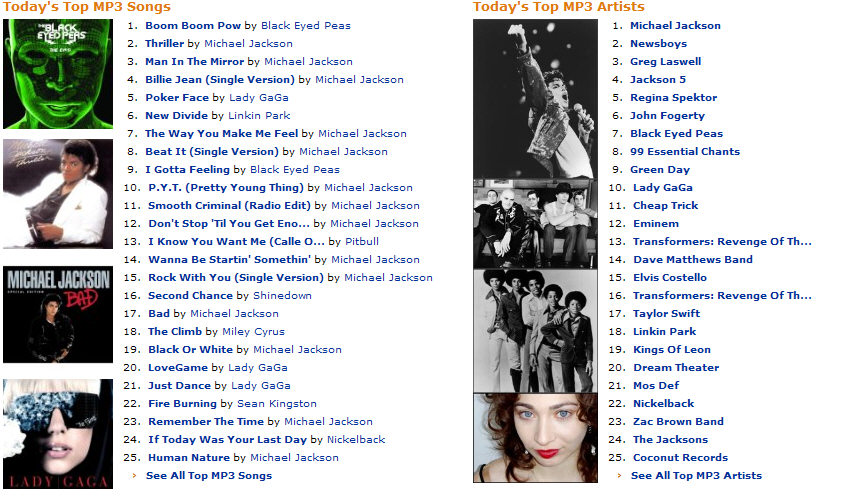This screenshot has width=856, height=504.
Task: Open Don't Stop 'Til You Get Eno... song
Action: click(229, 224)
